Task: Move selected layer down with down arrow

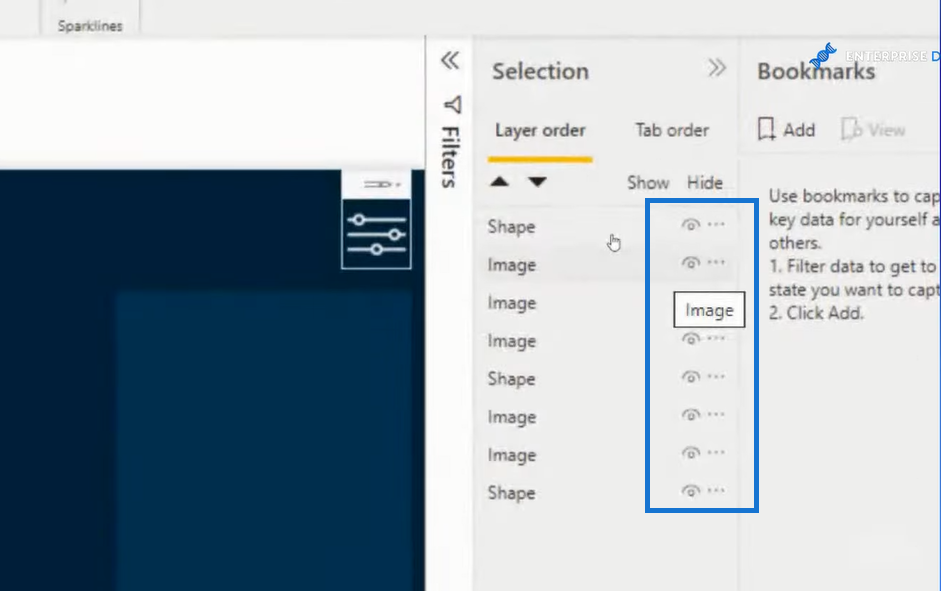Action: 537,182
